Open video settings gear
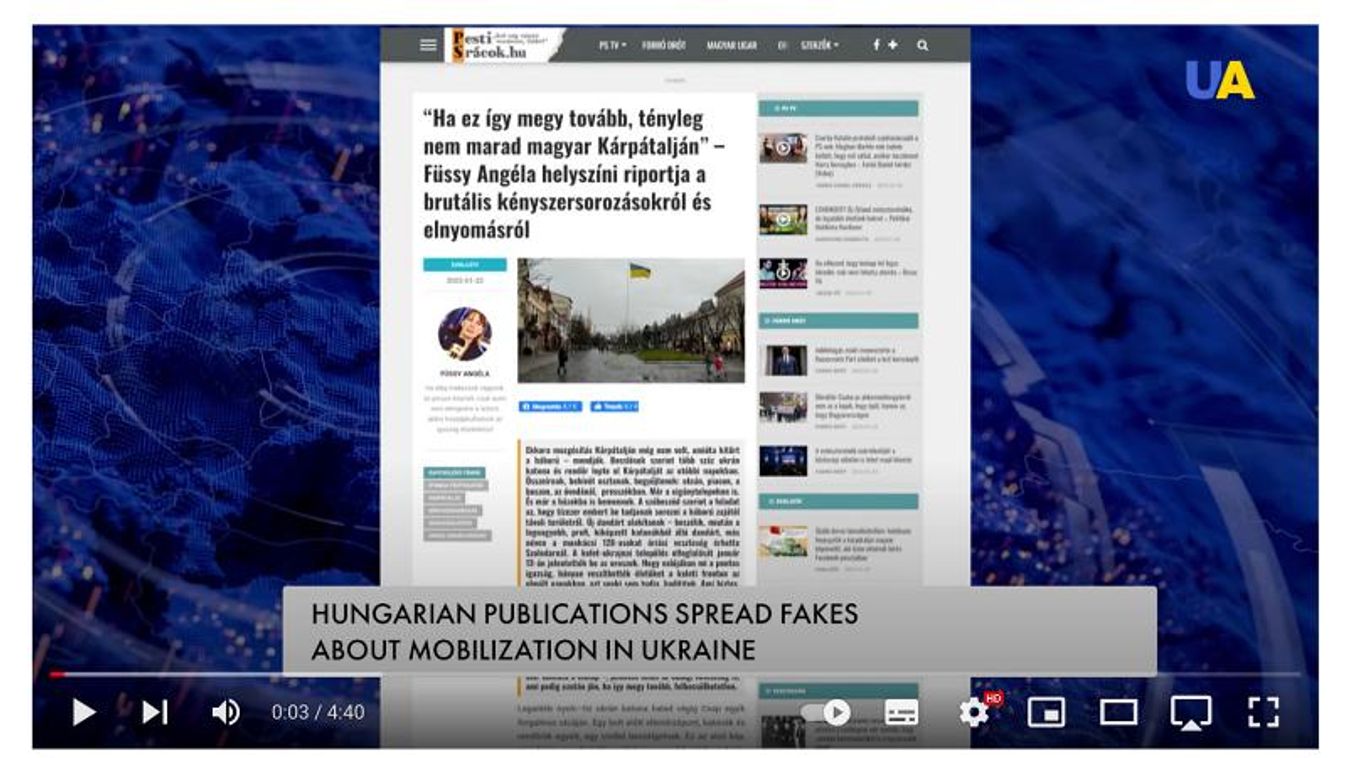Screen dimensions: 1347x758 tap(973, 712)
